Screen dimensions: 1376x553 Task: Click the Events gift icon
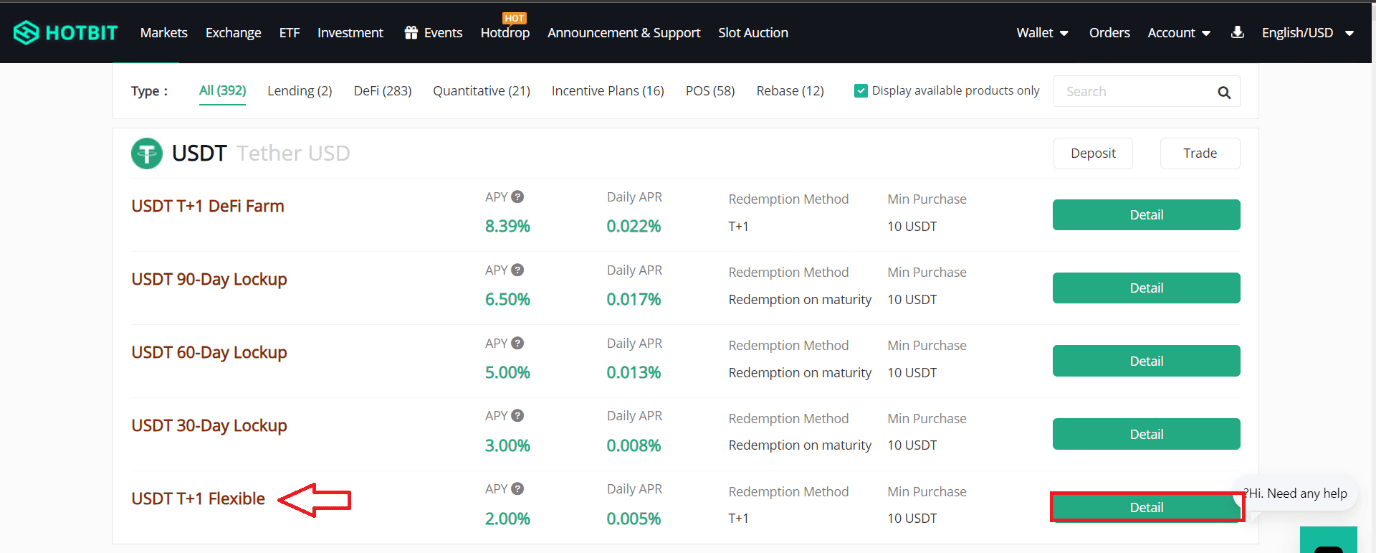[411, 32]
